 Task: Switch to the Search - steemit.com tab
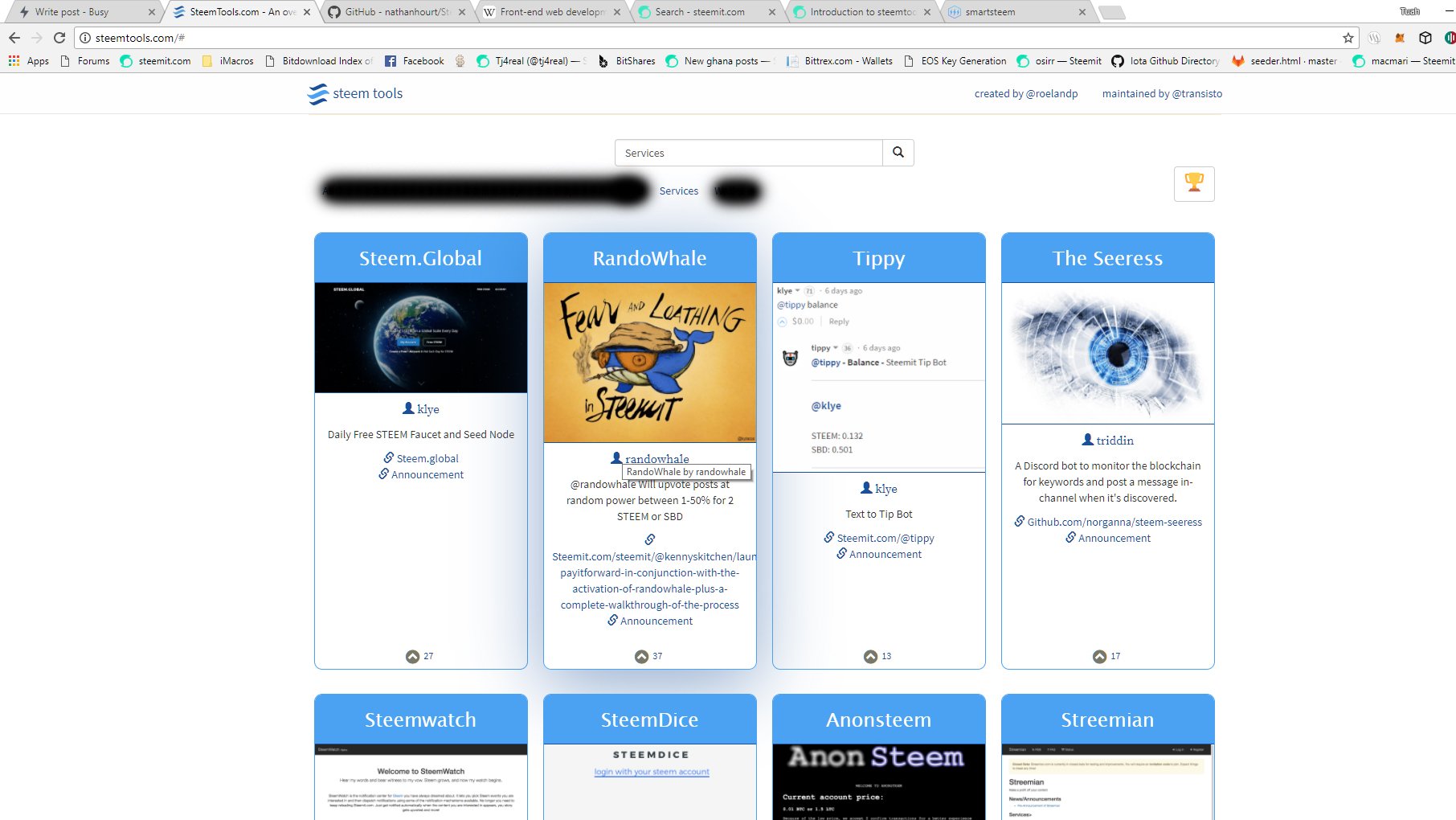706,12
